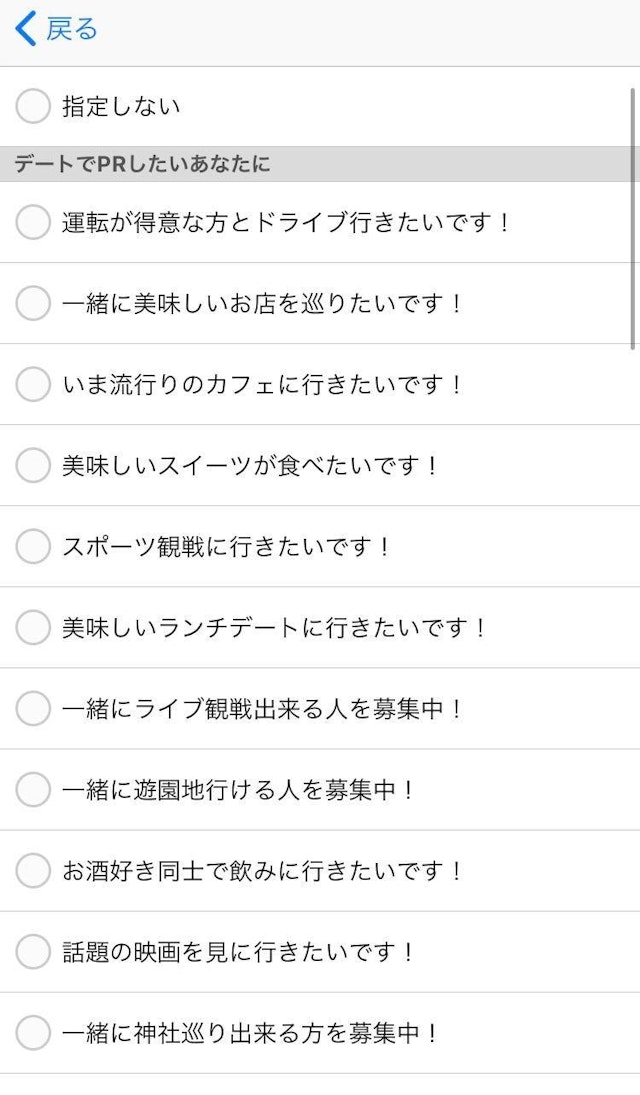
Task: Select radio for ドライブ行きたいです option
Action: [x=33, y=222]
